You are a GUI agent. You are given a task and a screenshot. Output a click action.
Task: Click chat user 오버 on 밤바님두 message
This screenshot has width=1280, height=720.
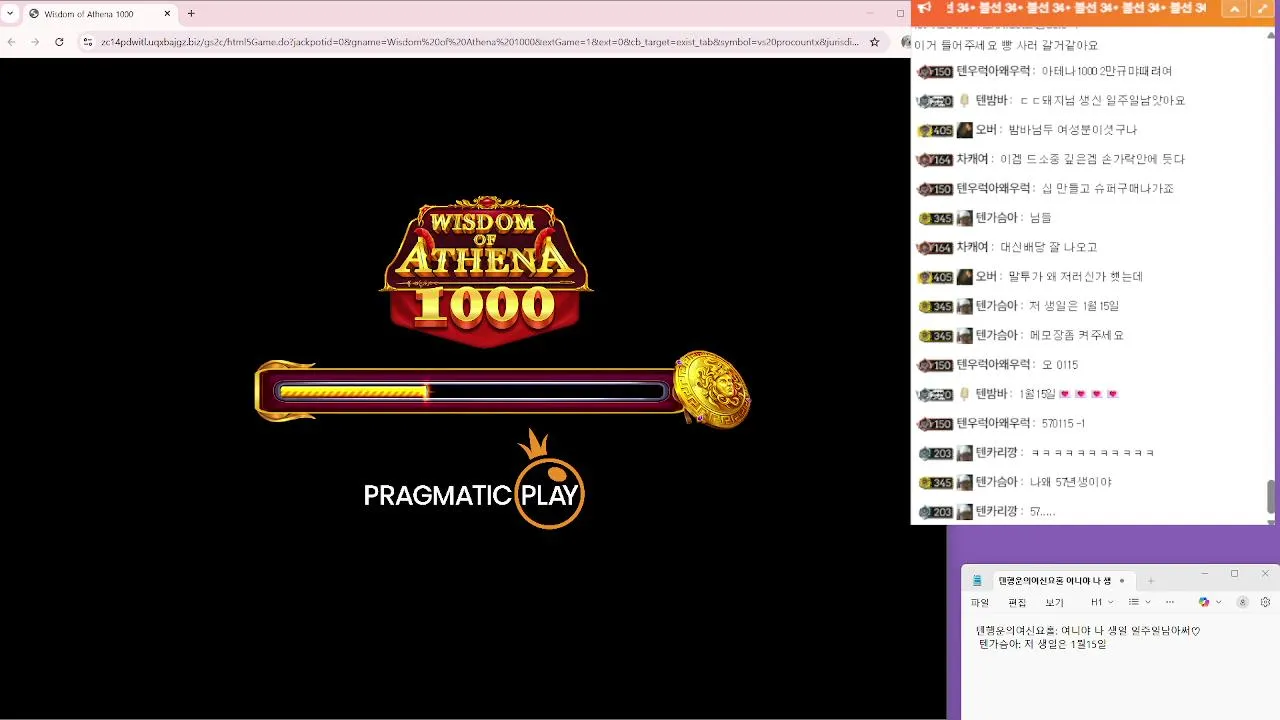pos(986,130)
